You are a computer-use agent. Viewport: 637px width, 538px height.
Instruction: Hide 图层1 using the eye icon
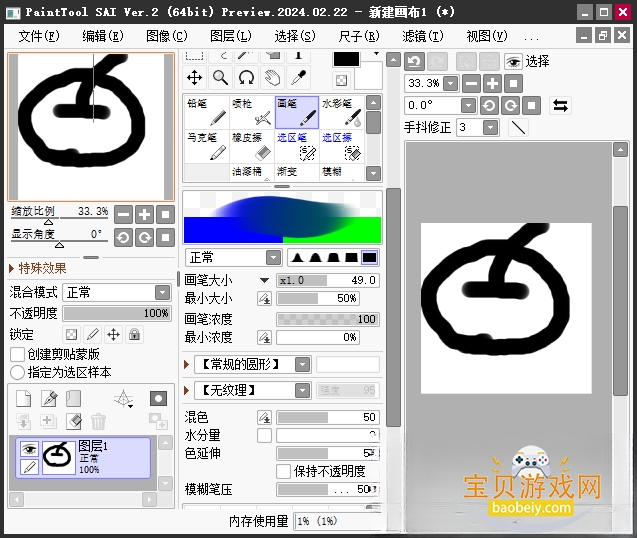(x=29, y=449)
